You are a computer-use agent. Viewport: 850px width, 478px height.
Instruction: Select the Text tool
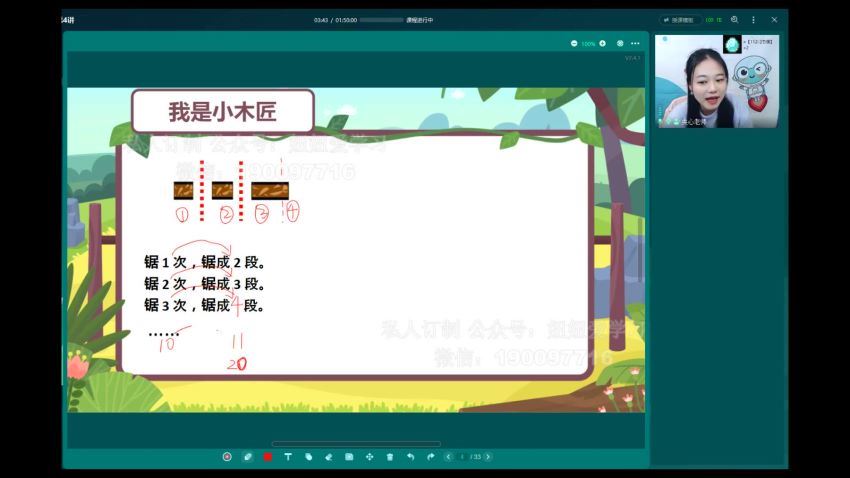pyautogui.click(x=288, y=457)
